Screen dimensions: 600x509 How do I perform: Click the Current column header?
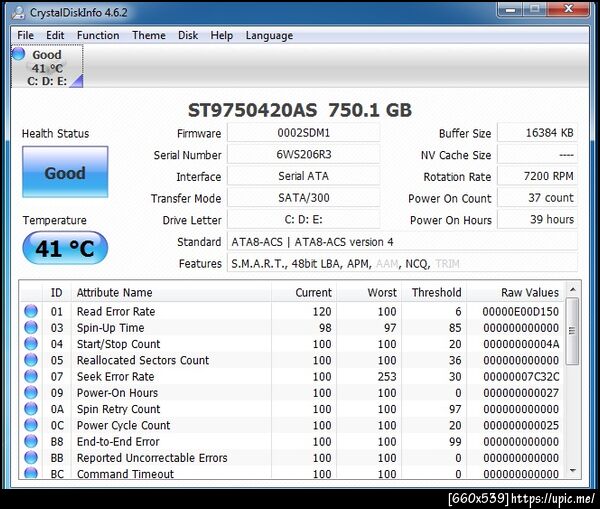click(304, 292)
